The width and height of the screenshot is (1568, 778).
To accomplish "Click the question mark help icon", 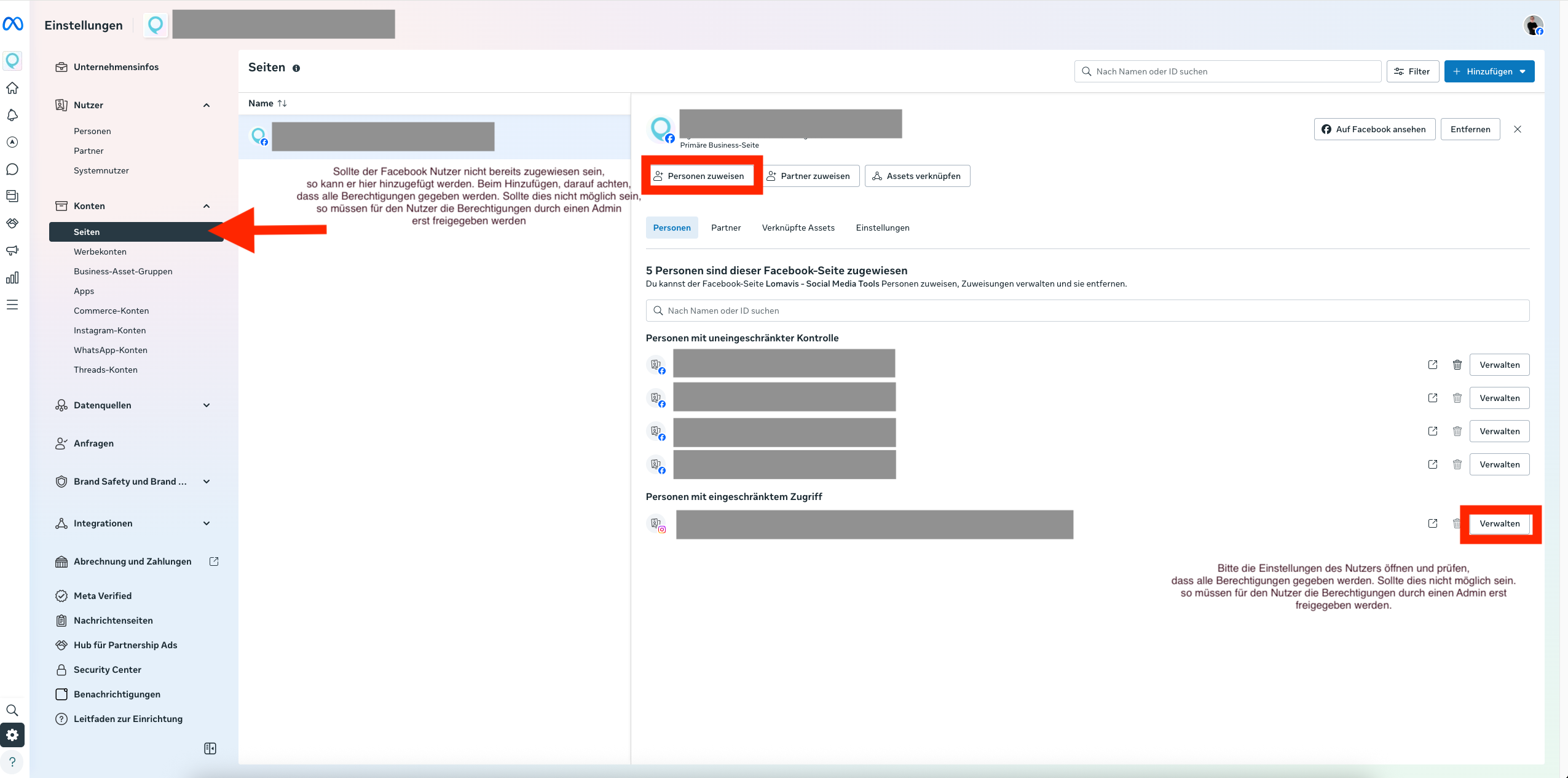I will pos(12,762).
